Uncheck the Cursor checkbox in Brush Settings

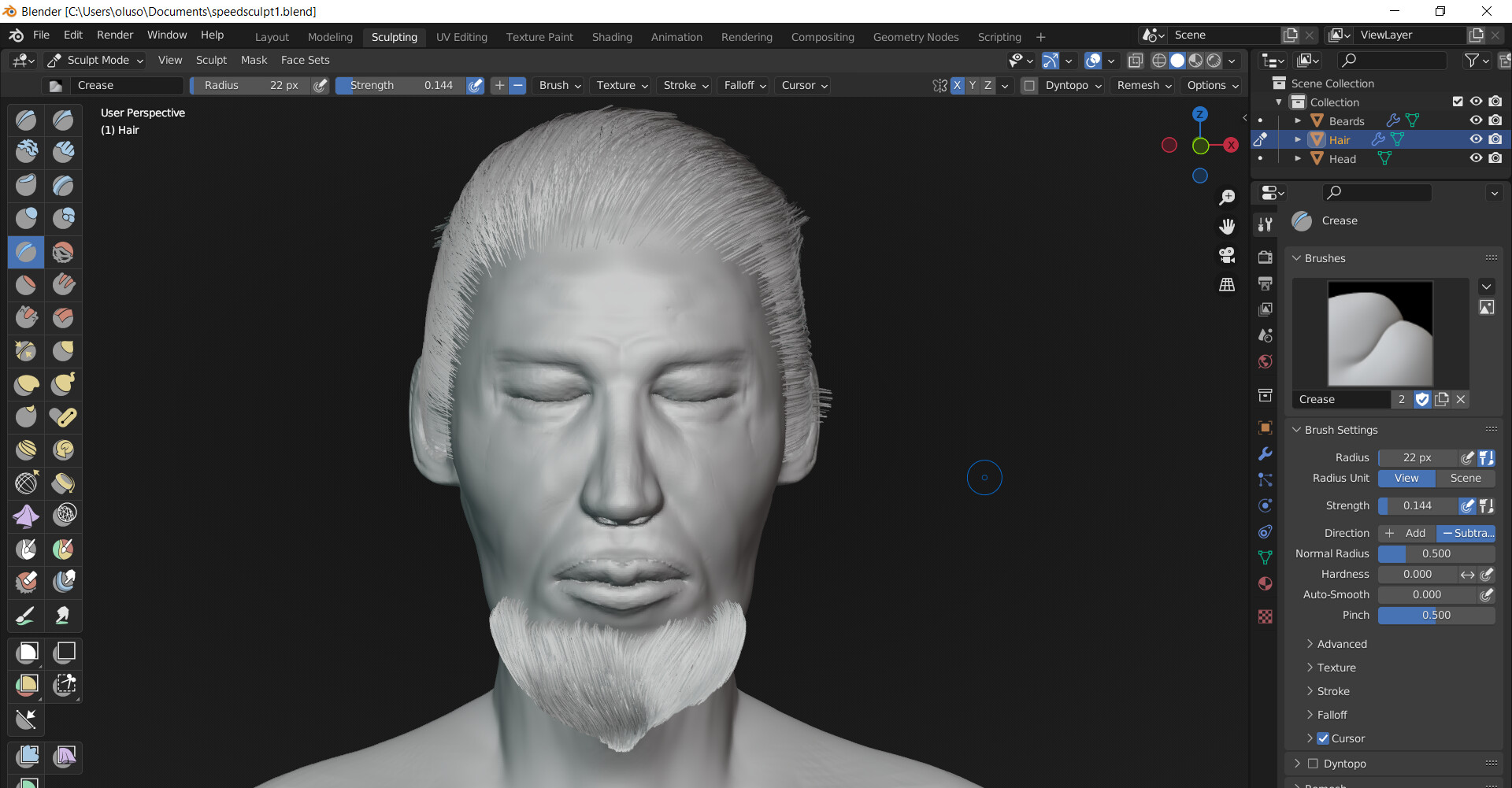point(1324,738)
